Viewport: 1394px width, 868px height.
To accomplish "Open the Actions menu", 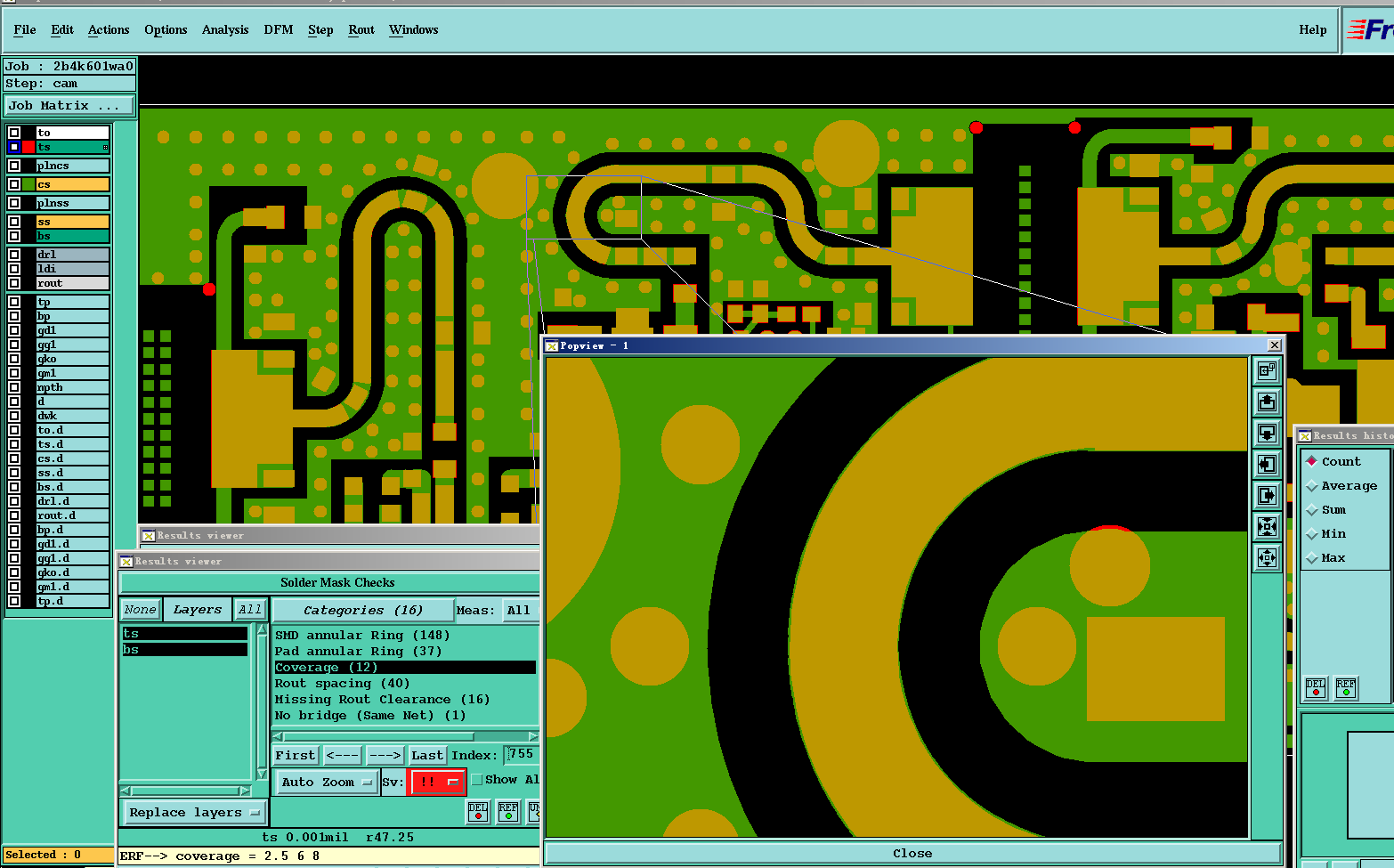I will pos(109,29).
